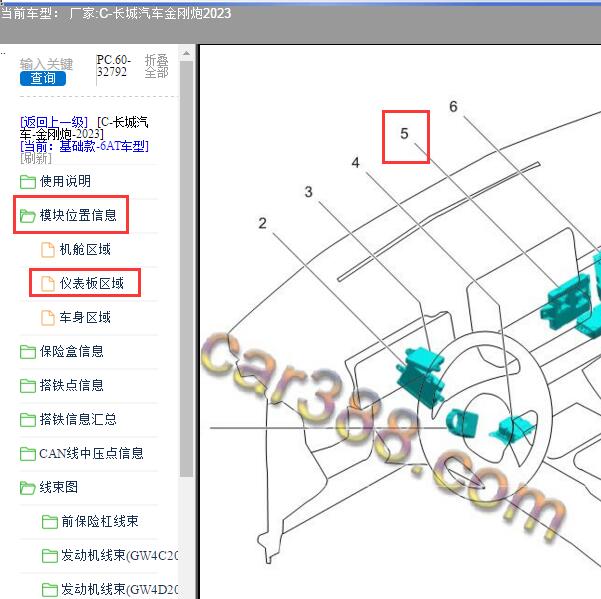The image size is (601, 599).
Task: Select 搭铁点信息 tree label
Action: click(x=72, y=386)
